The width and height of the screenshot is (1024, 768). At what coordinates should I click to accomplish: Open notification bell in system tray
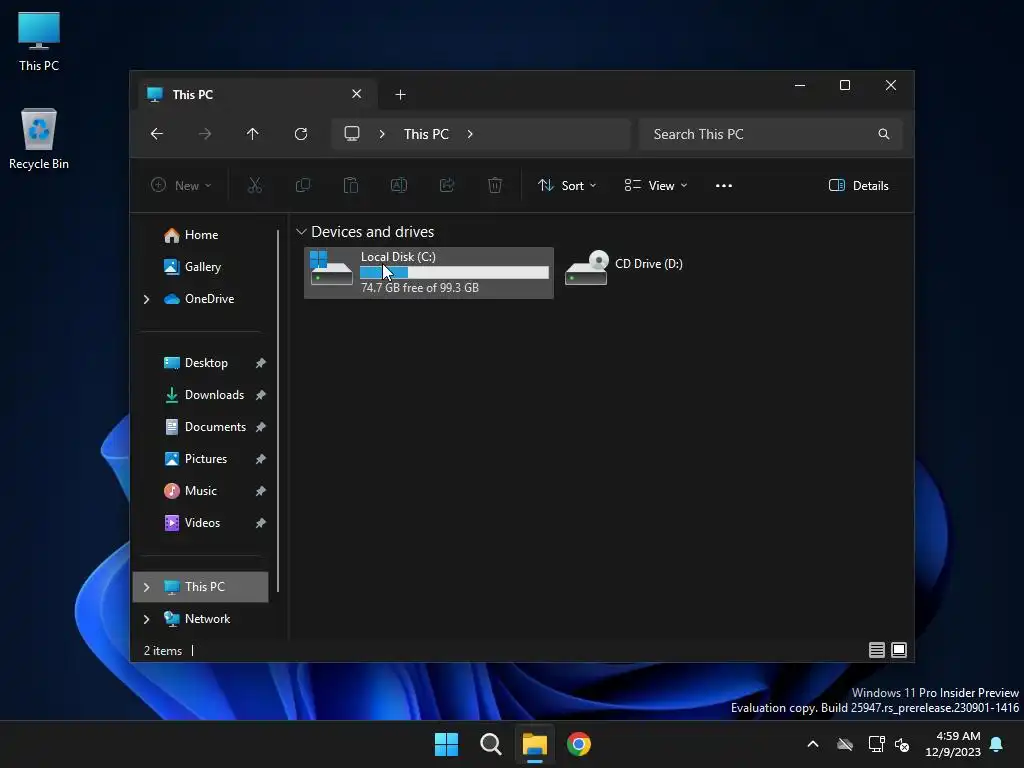point(997,744)
